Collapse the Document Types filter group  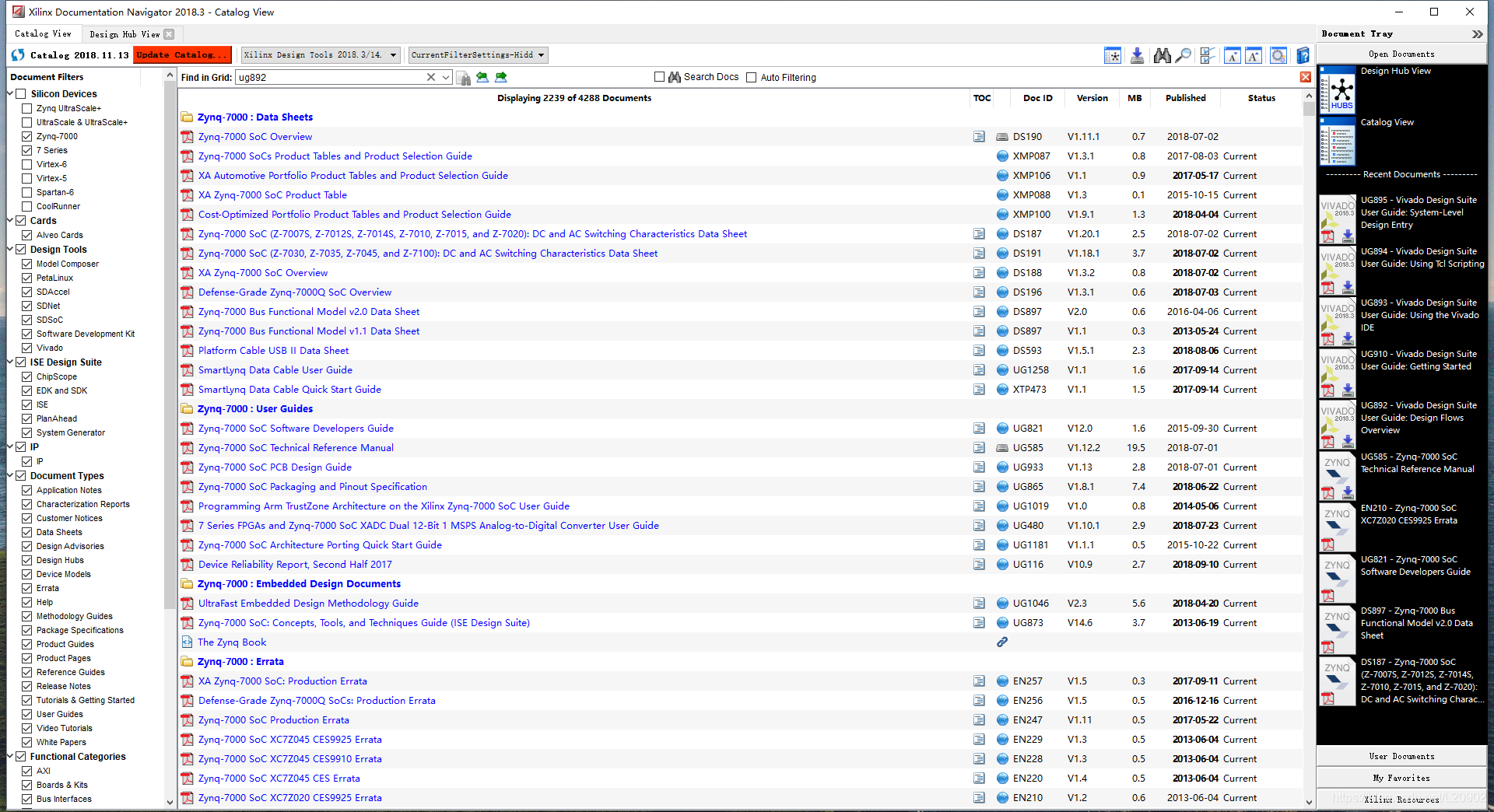10,475
